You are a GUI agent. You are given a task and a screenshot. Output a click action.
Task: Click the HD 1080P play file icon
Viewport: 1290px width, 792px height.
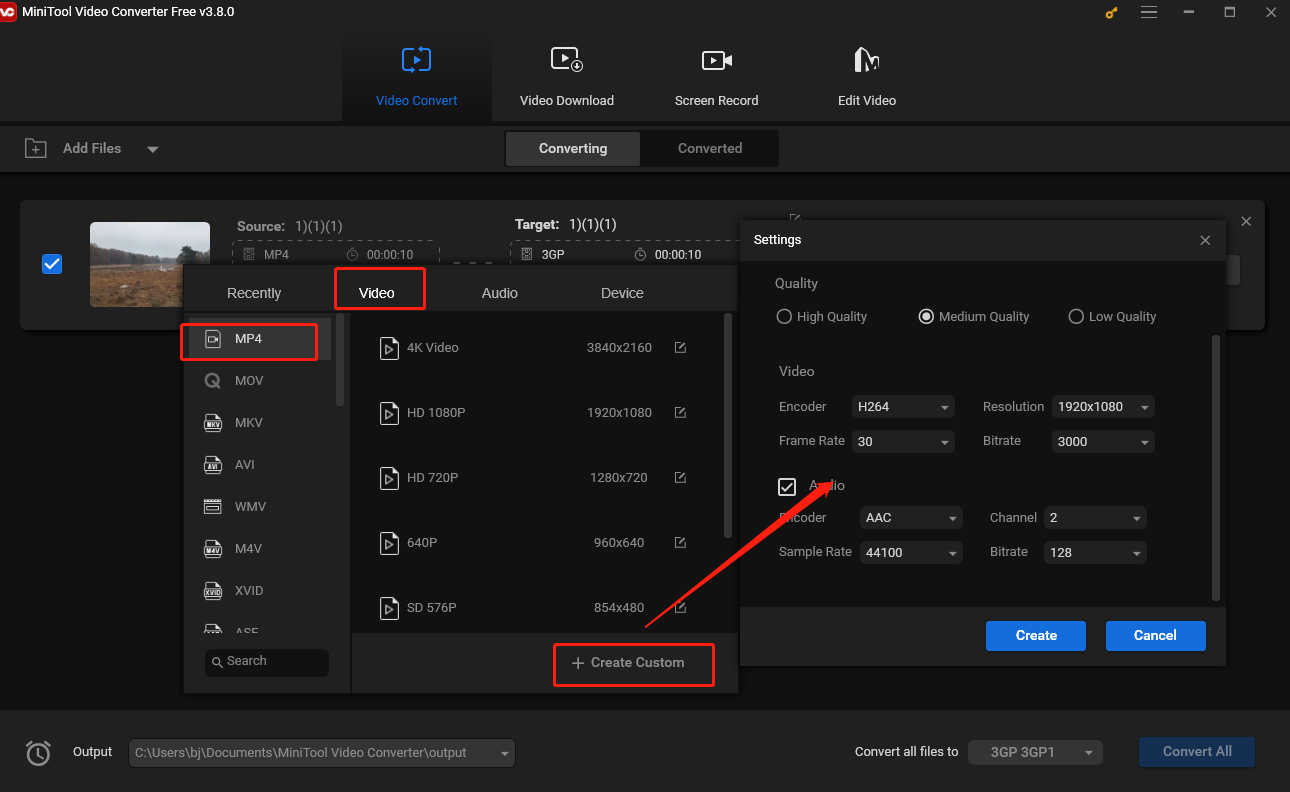(x=389, y=413)
